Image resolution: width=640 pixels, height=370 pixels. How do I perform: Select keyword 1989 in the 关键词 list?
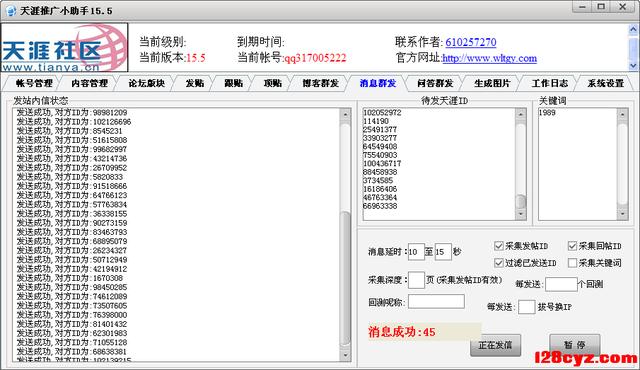pos(547,113)
